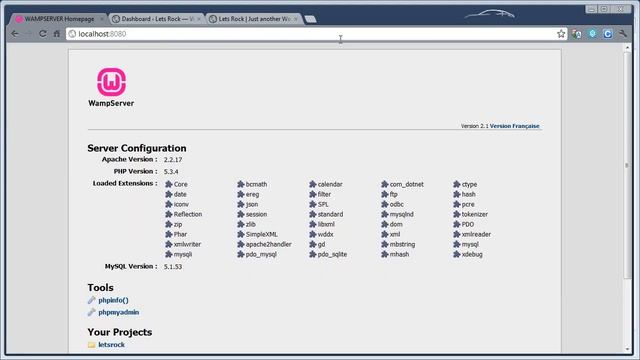The width and height of the screenshot is (640, 360).
Task: Close the Dashboard Lets Rock tab
Action: pyautogui.click(x=199, y=19)
